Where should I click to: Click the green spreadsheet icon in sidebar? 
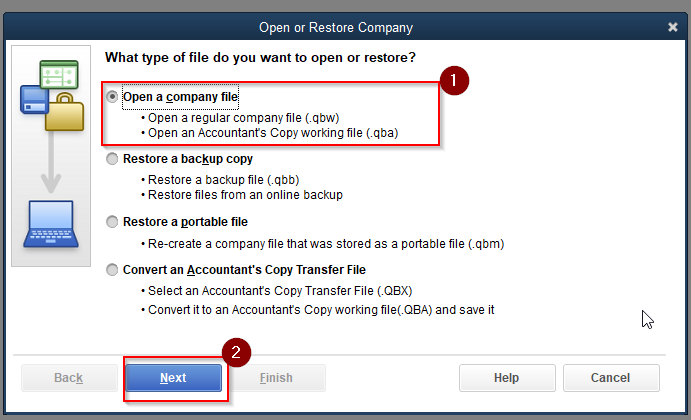[x=59, y=74]
